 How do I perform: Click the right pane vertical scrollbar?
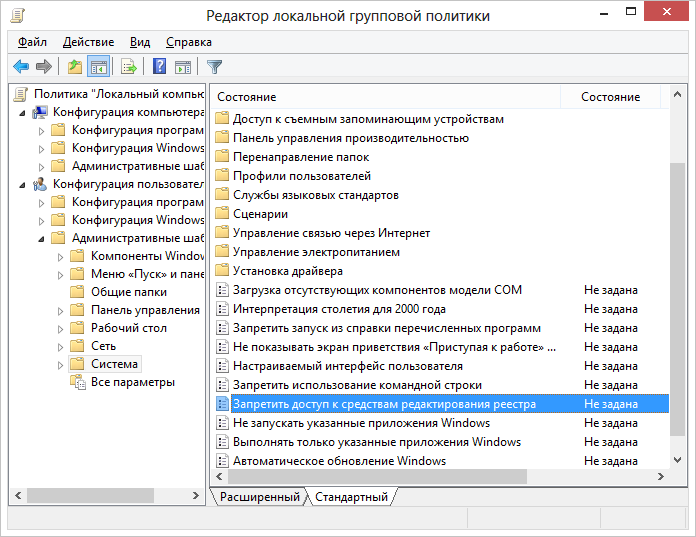point(677,300)
